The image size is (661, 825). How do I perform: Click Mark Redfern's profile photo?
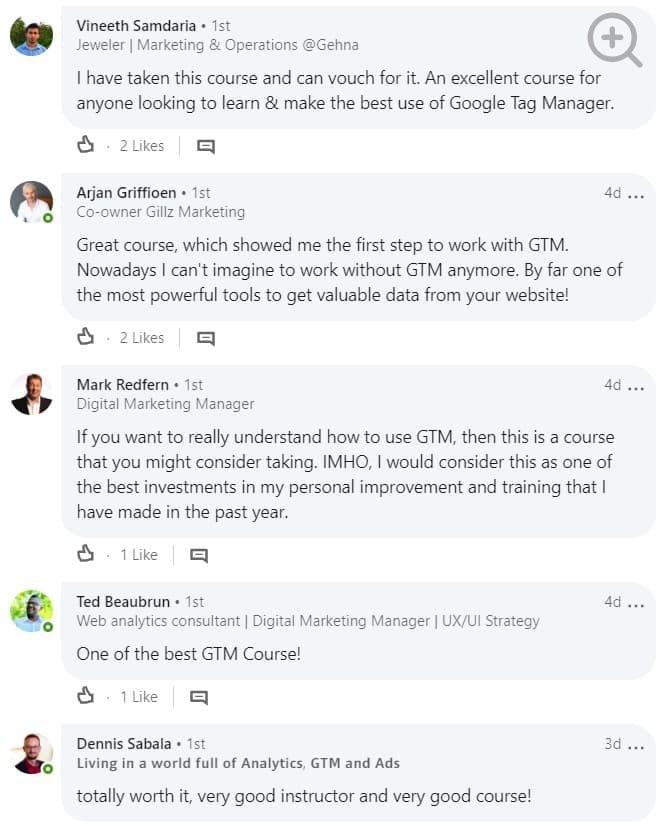pos(31,394)
